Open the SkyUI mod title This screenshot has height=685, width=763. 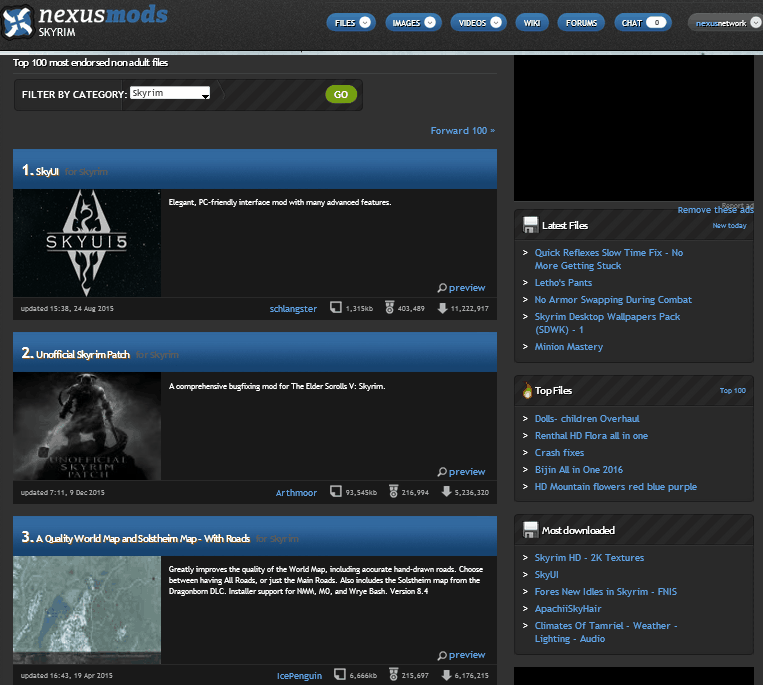(47, 171)
